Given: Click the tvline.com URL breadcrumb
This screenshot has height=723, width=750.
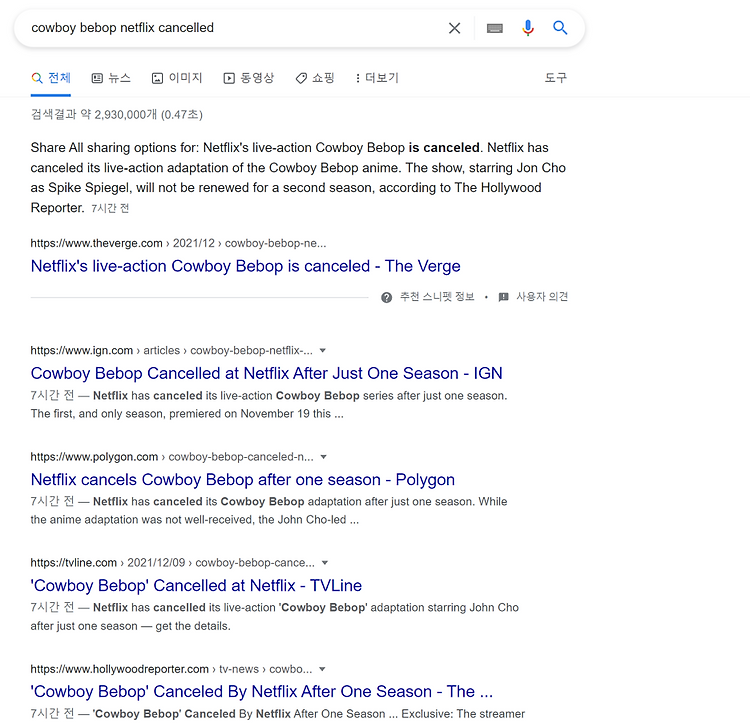Looking at the screenshot, I should click(173, 563).
